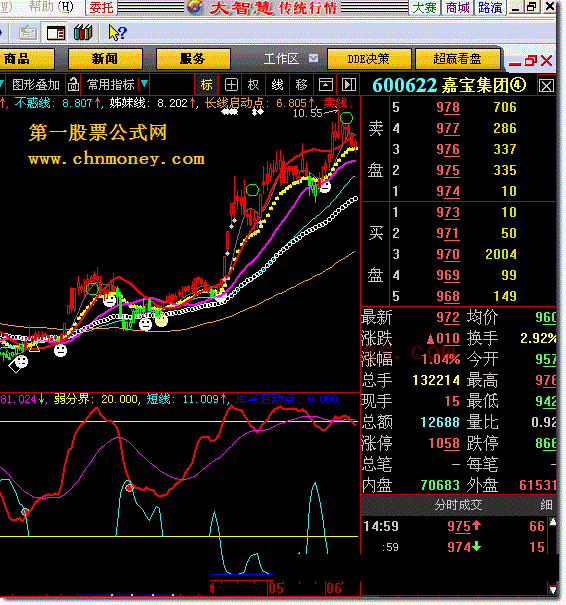This screenshot has width=566, height=605.
Task: Click the red minimize inner window icon
Action: tap(515, 62)
